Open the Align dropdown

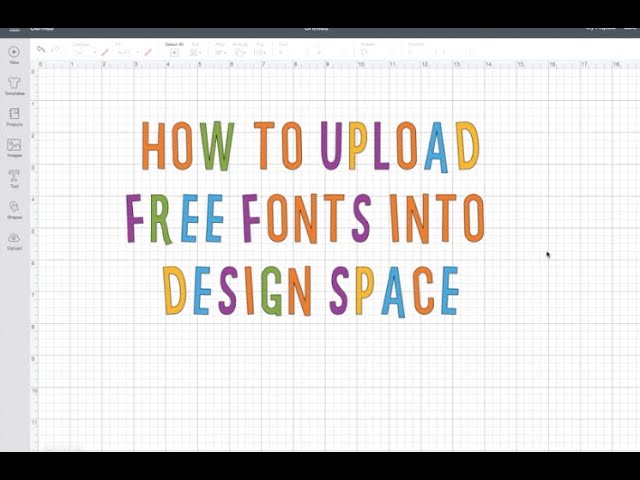pyautogui.click(x=220, y=50)
